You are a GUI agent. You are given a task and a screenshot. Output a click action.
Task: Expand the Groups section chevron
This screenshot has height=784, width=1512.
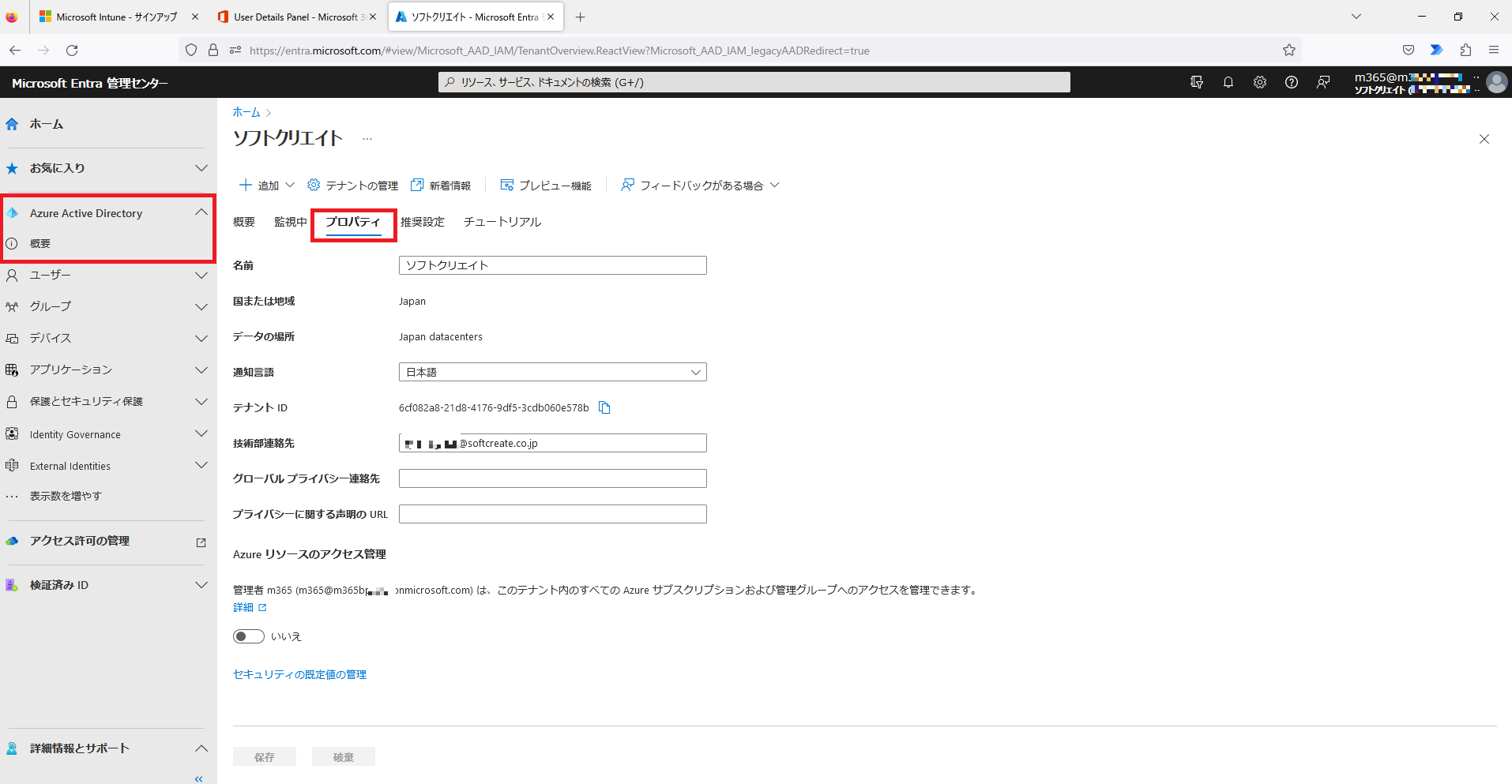click(201, 307)
